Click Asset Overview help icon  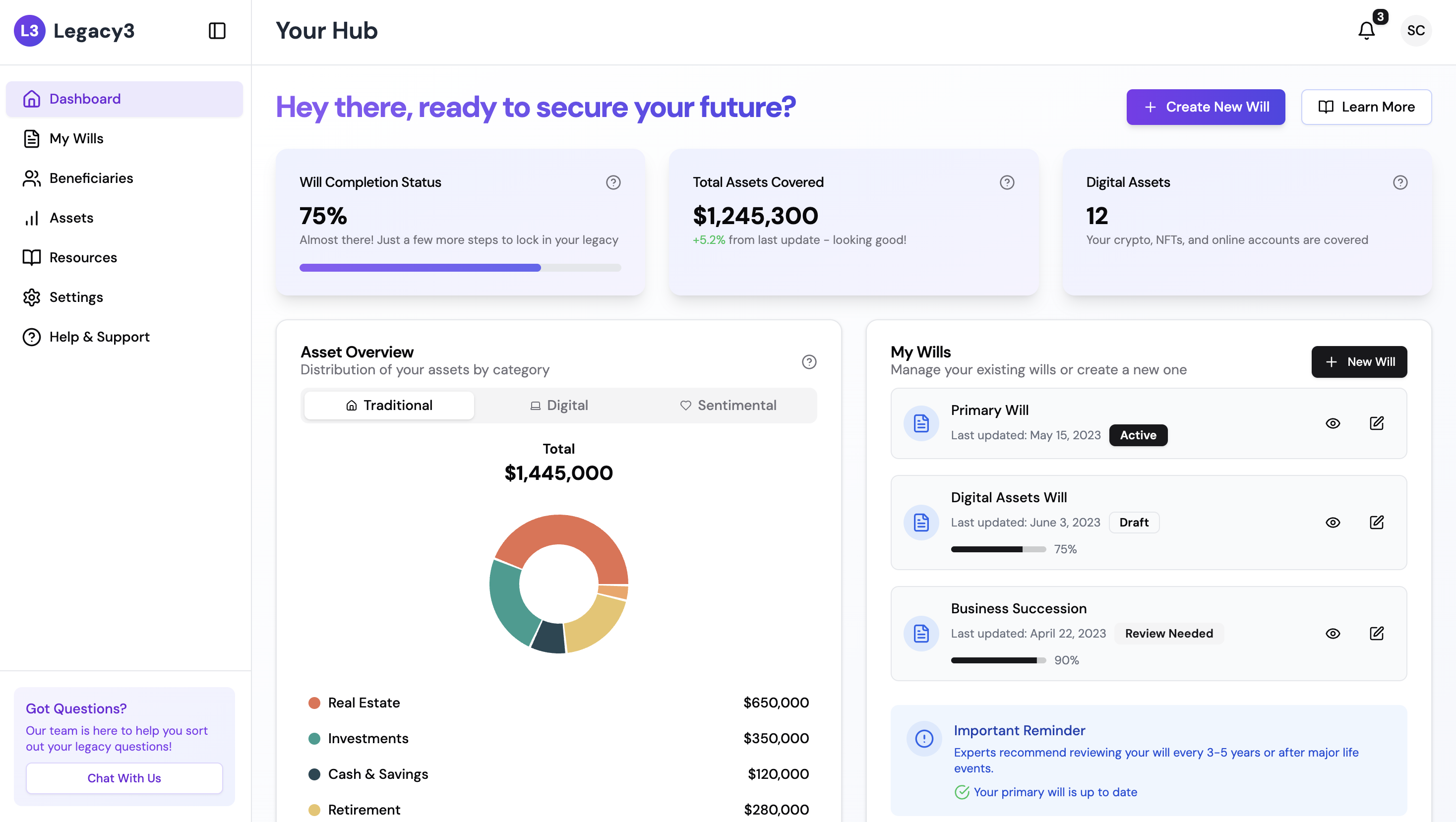point(809,361)
